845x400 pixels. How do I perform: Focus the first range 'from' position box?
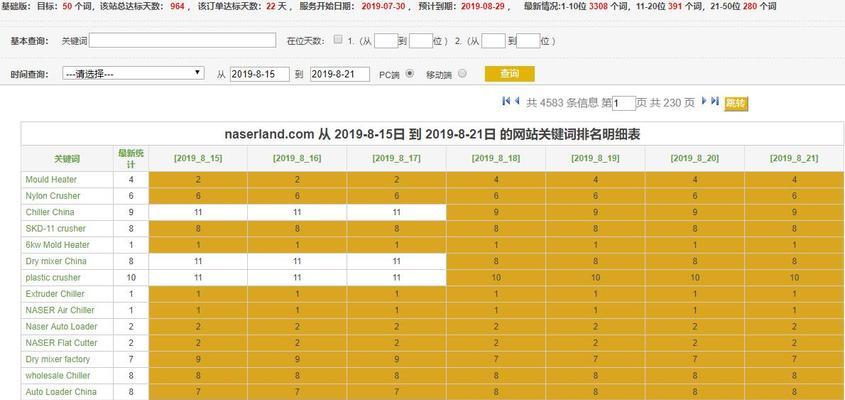click(386, 41)
